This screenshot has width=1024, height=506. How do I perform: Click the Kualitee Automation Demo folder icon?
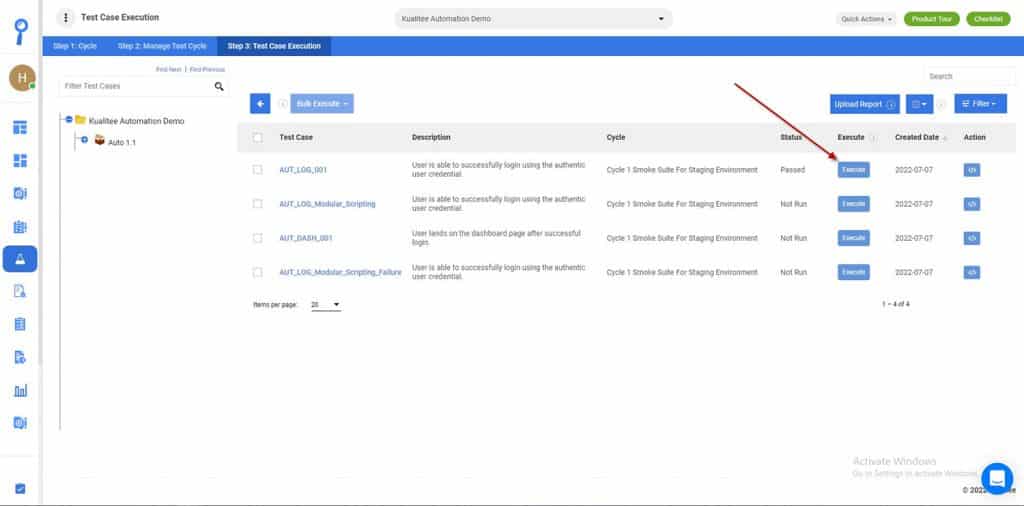point(80,119)
